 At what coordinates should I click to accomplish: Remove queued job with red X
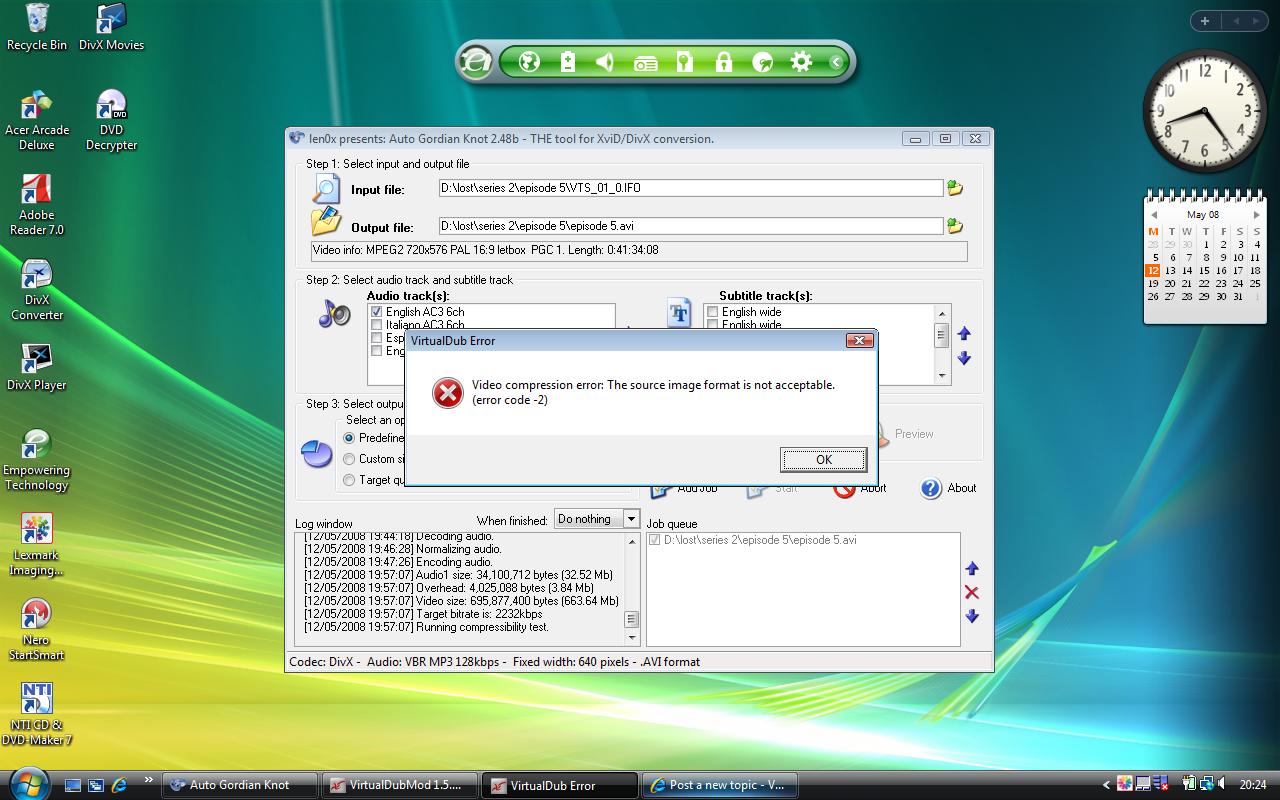[971, 592]
